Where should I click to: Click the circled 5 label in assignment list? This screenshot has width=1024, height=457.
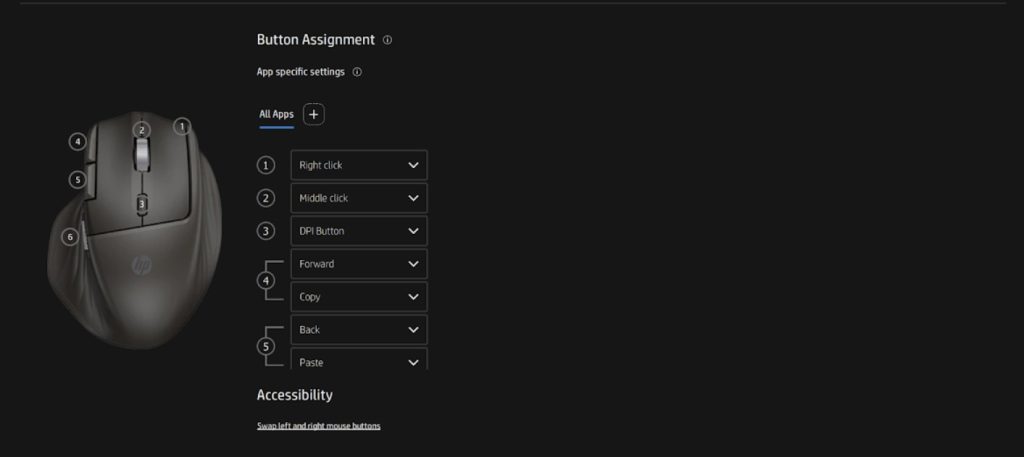[266, 347]
